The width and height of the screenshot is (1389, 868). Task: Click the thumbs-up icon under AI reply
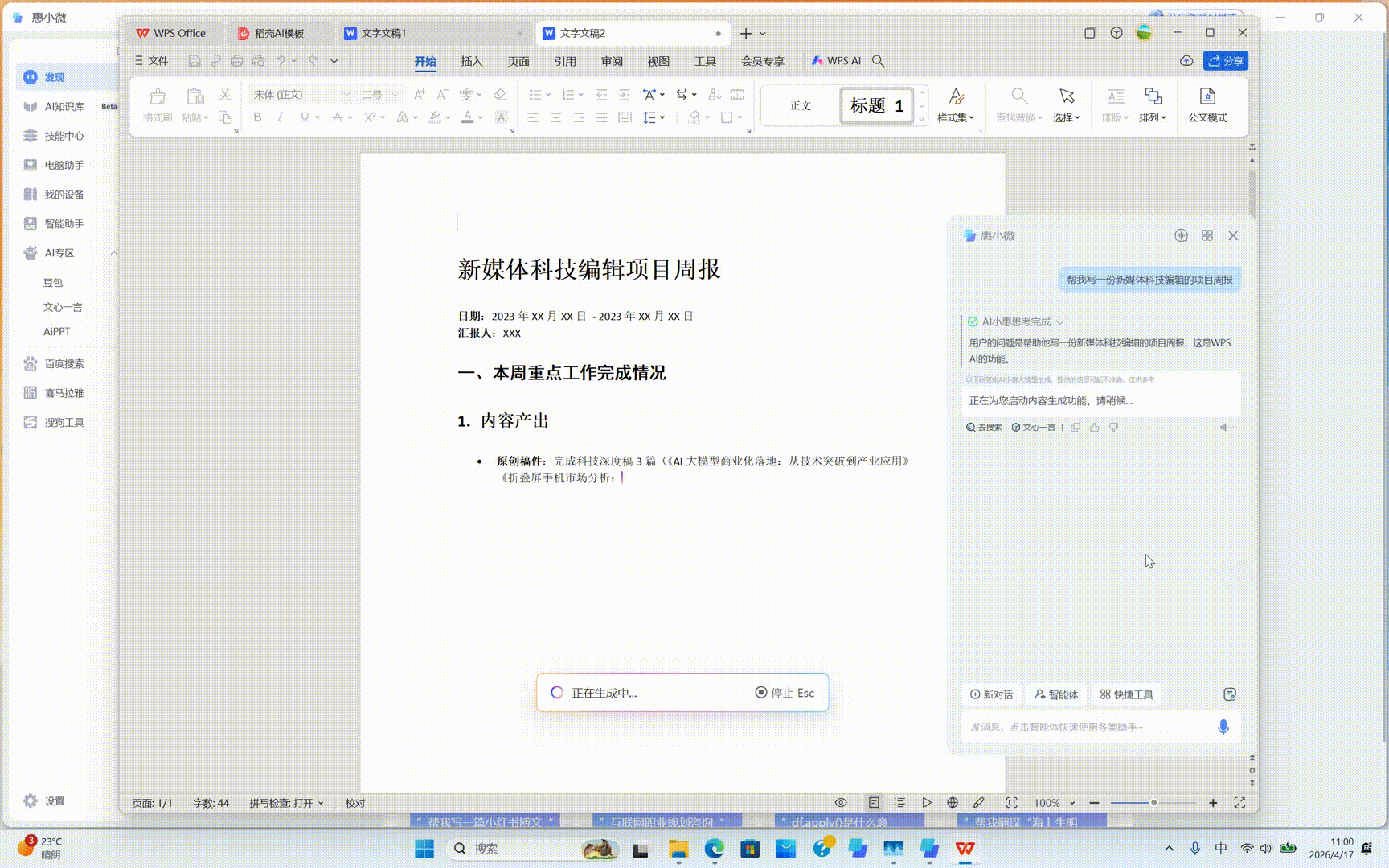(1094, 428)
